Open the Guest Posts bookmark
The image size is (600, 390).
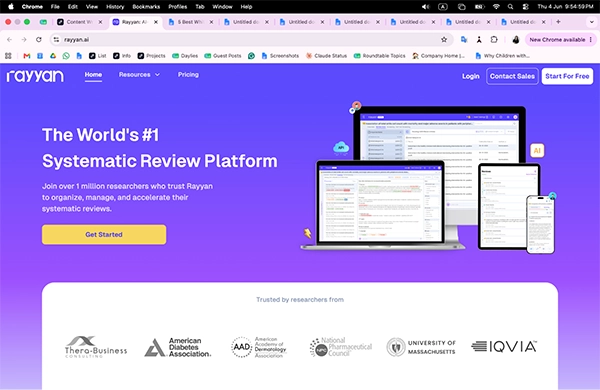(x=223, y=56)
